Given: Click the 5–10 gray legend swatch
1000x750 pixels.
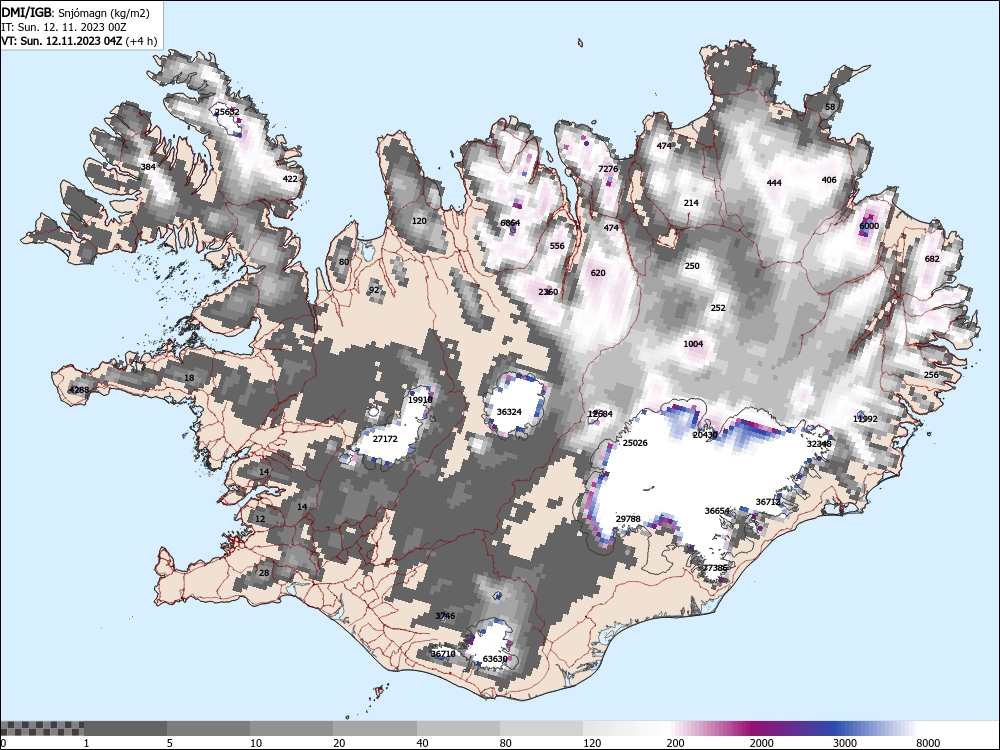Looking at the screenshot, I should [x=209, y=729].
